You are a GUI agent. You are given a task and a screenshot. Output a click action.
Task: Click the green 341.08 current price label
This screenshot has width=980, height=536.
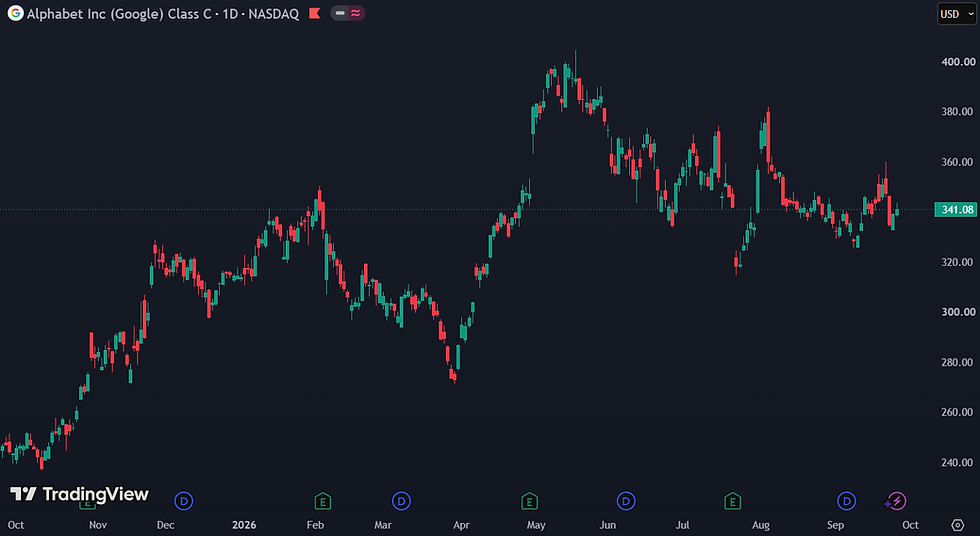click(x=956, y=209)
